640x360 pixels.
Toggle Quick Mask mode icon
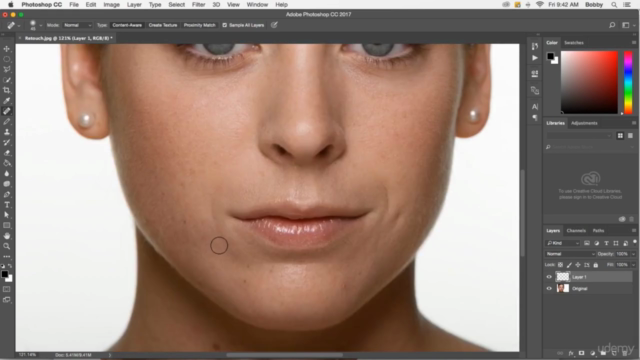pyautogui.click(x=7, y=289)
